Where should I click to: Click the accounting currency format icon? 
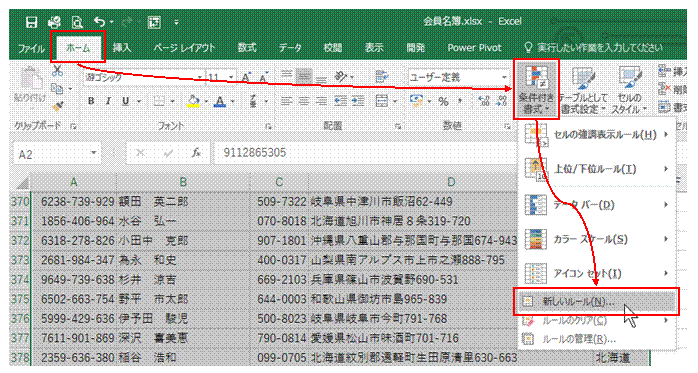click(417, 101)
